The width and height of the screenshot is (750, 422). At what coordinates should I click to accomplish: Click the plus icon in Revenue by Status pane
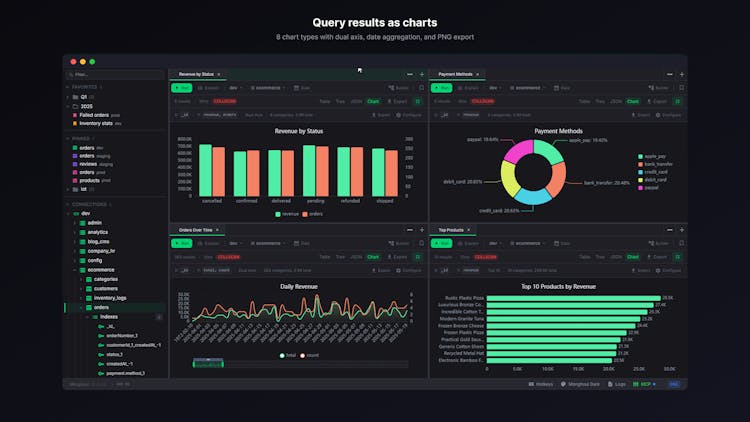421,74
